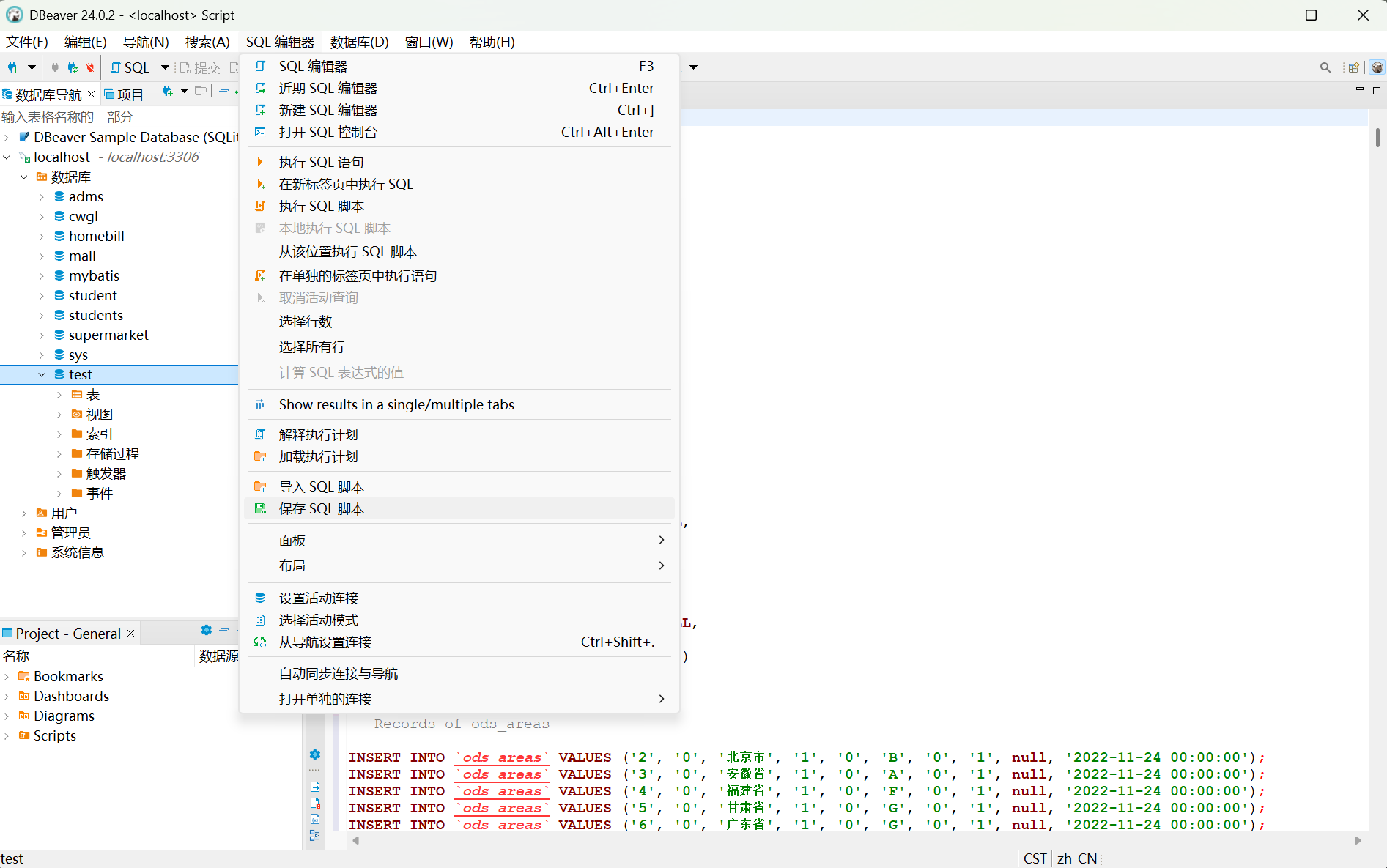Disconnect from the current database
This screenshot has width=1387, height=868.
click(x=89, y=67)
